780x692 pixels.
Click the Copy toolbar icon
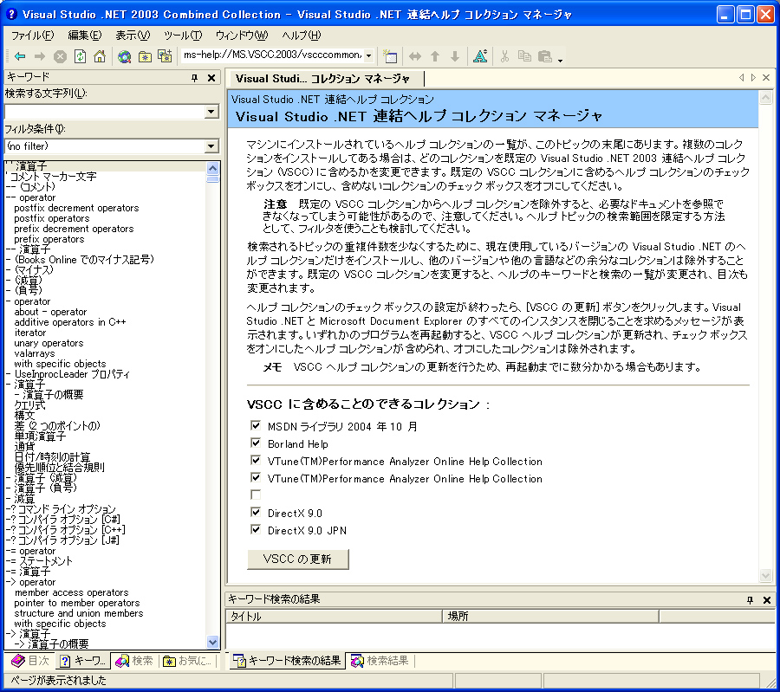point(525,56)
